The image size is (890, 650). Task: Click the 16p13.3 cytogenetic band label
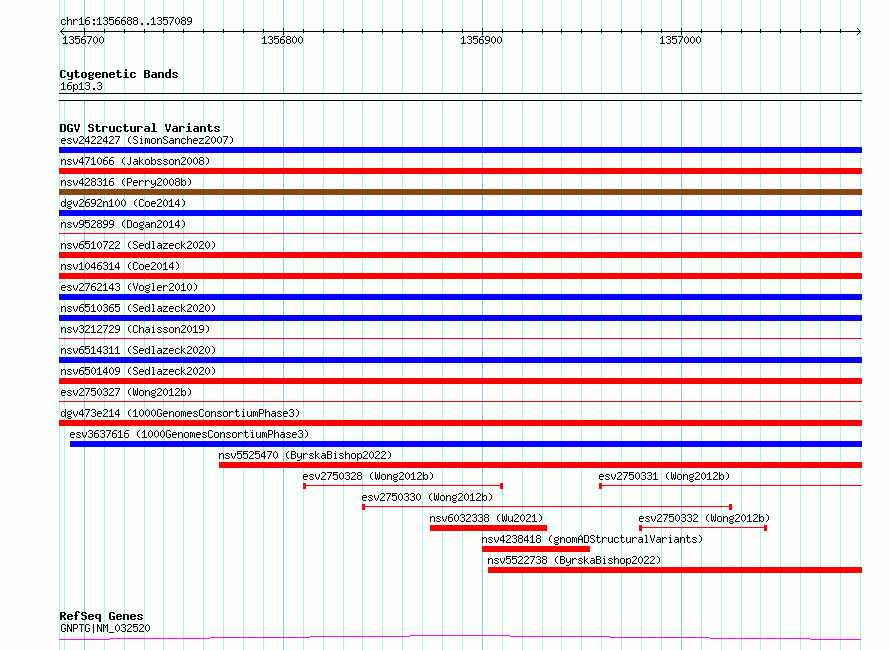(x=81, y=86)
